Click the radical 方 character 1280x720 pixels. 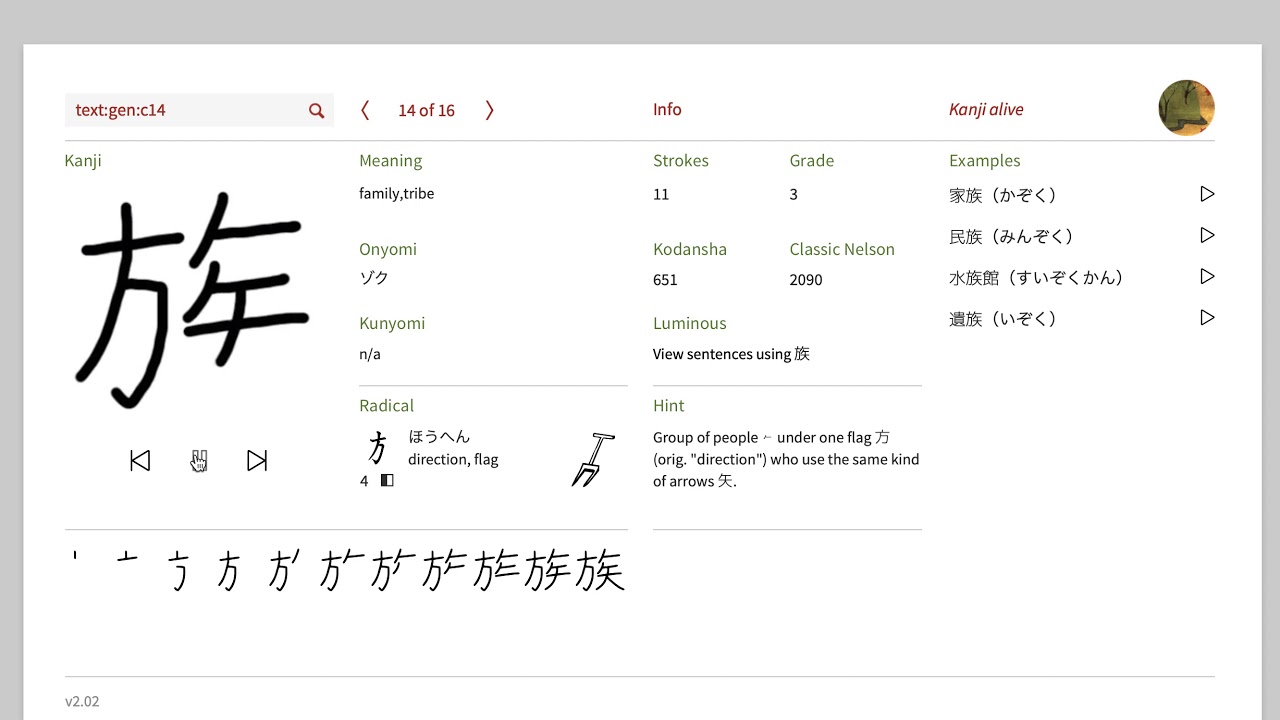[x=377, y=447]
